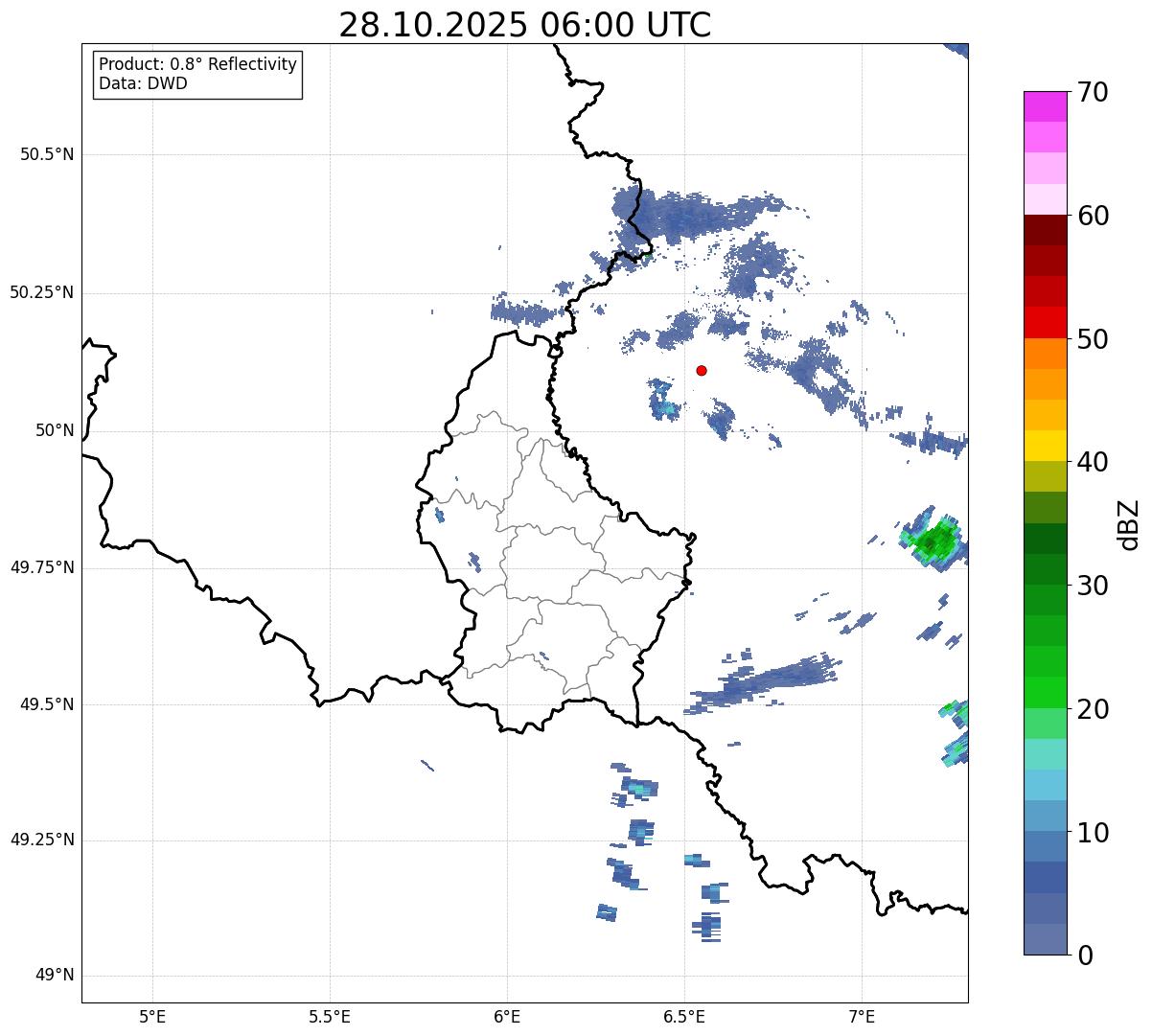Image resolution: width=1152 pixels, height=1036 pixels.
Task: Click the 7°E longitude label
Action: click(x=863, y=1016)
